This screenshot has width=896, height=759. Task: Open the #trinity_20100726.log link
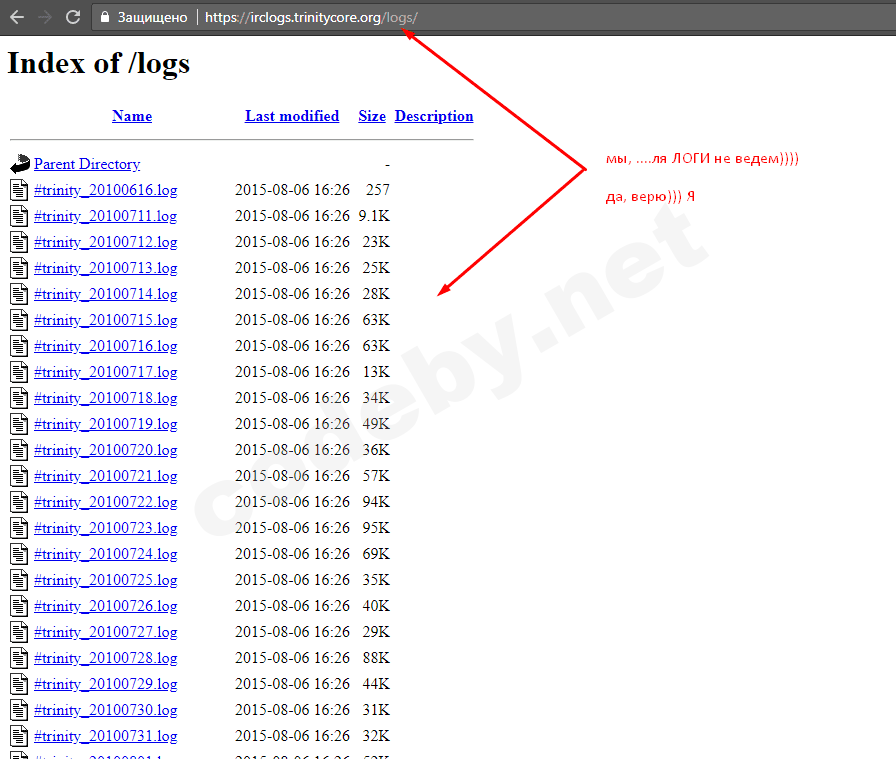click(x=106, y=606)
